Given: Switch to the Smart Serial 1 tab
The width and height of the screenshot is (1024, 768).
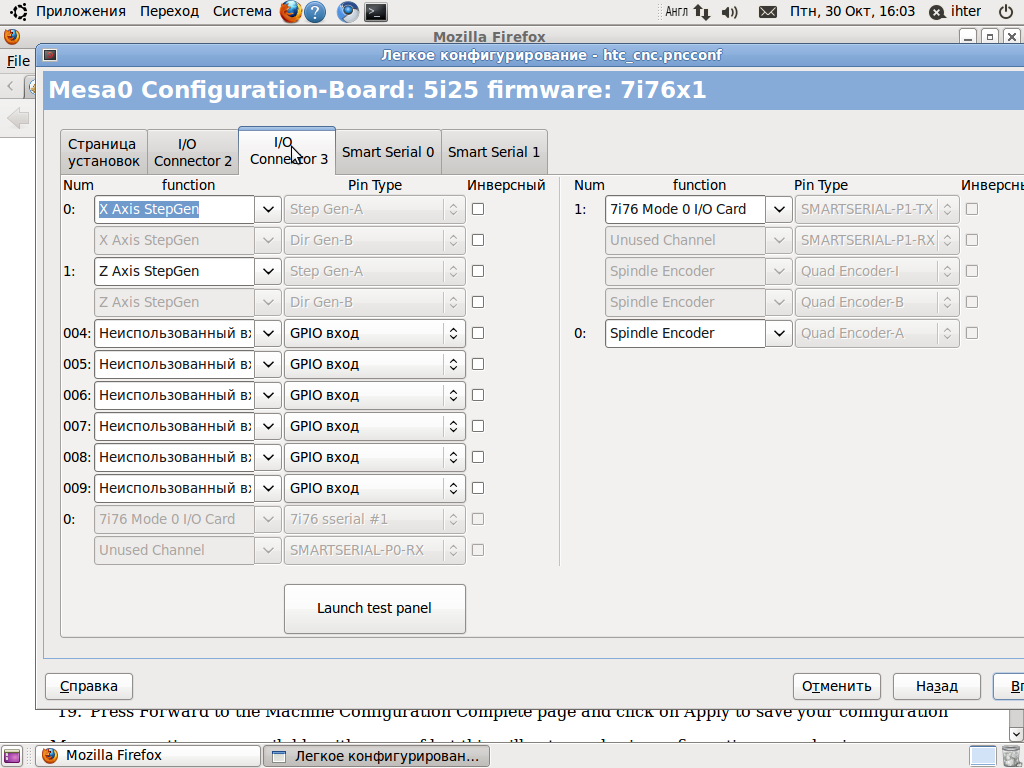Looking at the screenshot, I should 494,152.
